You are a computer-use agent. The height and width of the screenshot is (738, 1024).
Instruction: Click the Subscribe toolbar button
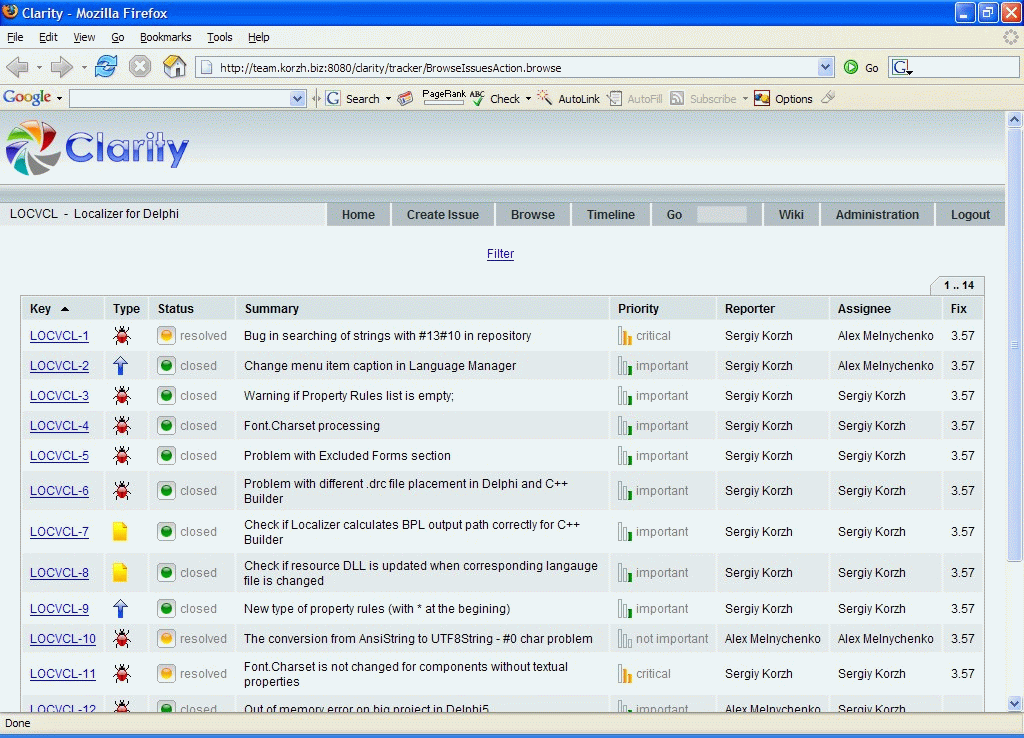[704, 99]
